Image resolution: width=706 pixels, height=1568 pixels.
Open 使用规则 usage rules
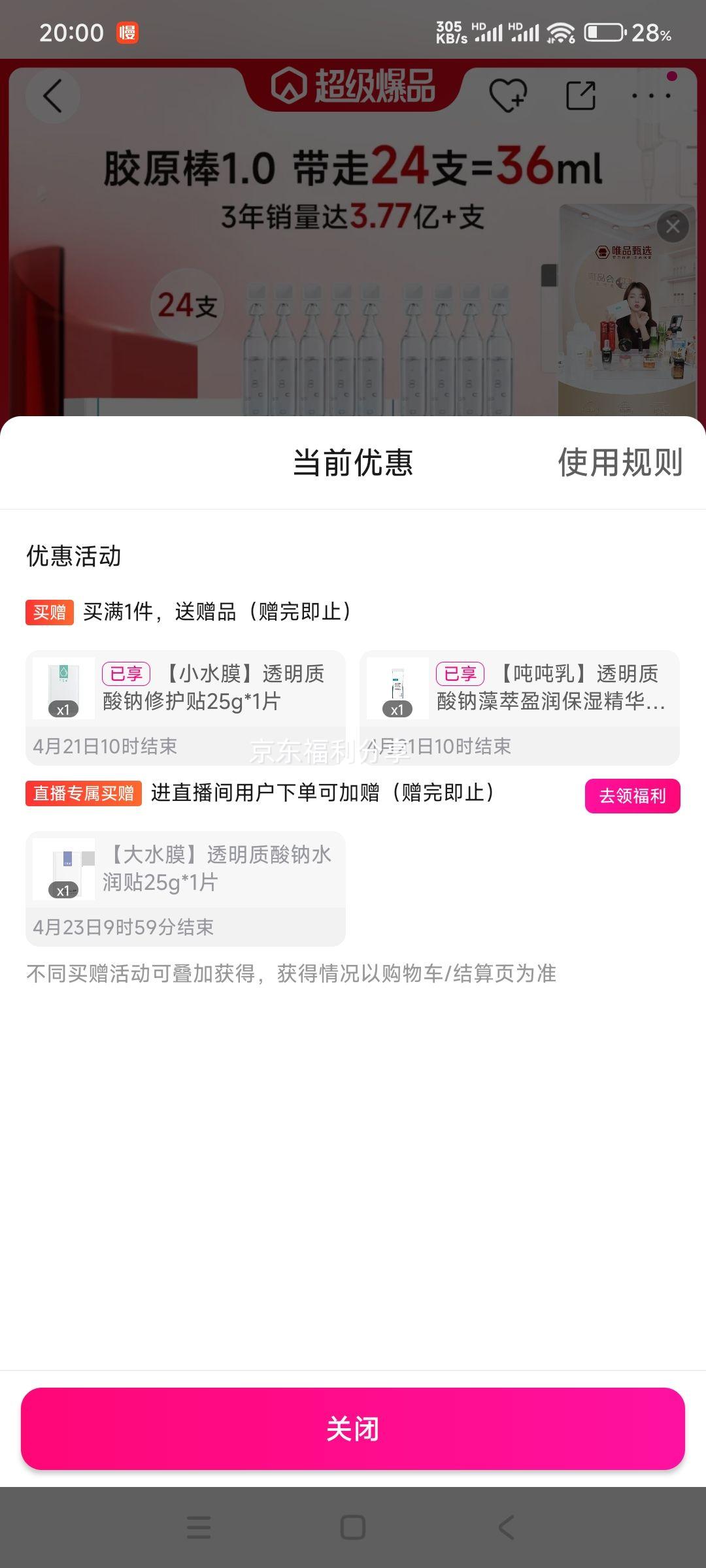point(620,463)
